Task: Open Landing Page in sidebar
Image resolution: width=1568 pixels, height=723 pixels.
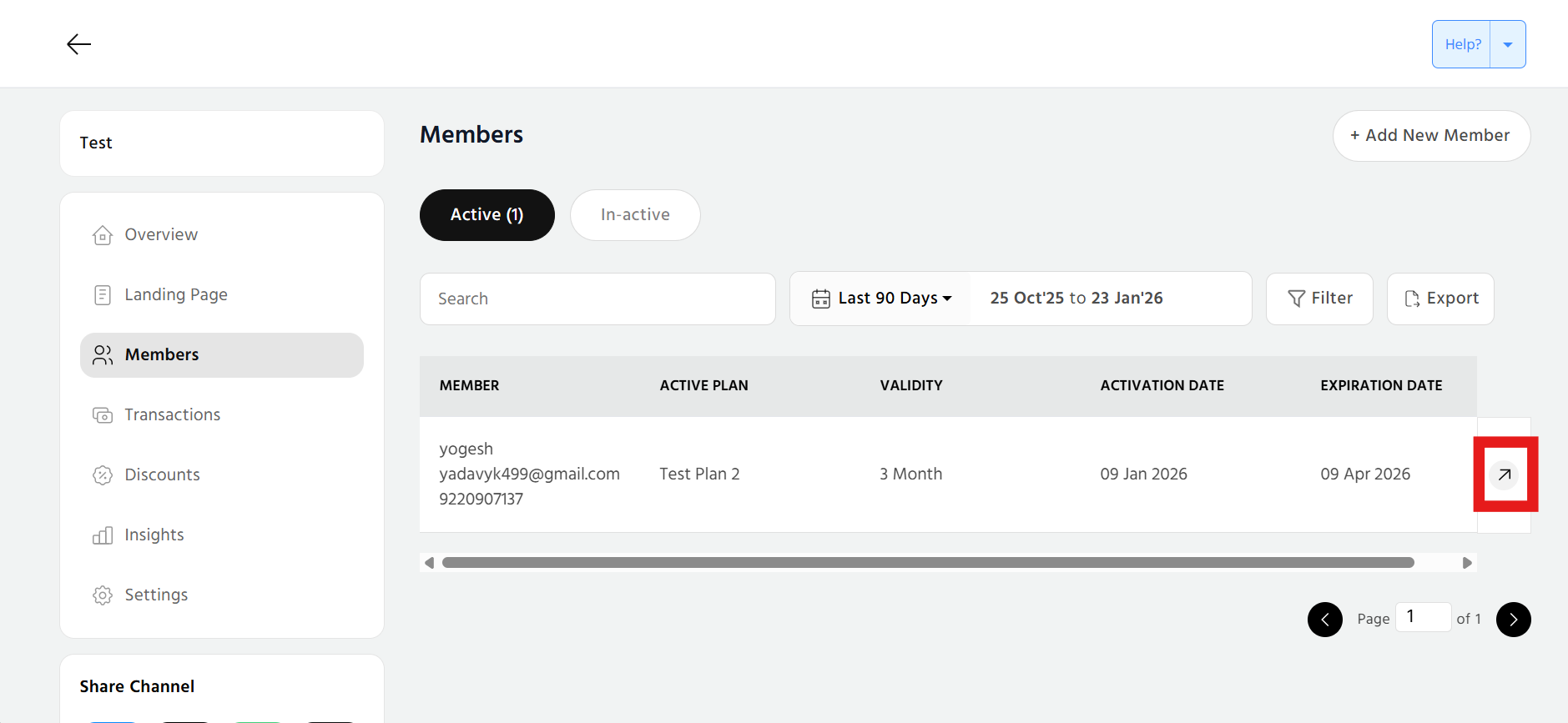Action: click(x=175, y=295)
